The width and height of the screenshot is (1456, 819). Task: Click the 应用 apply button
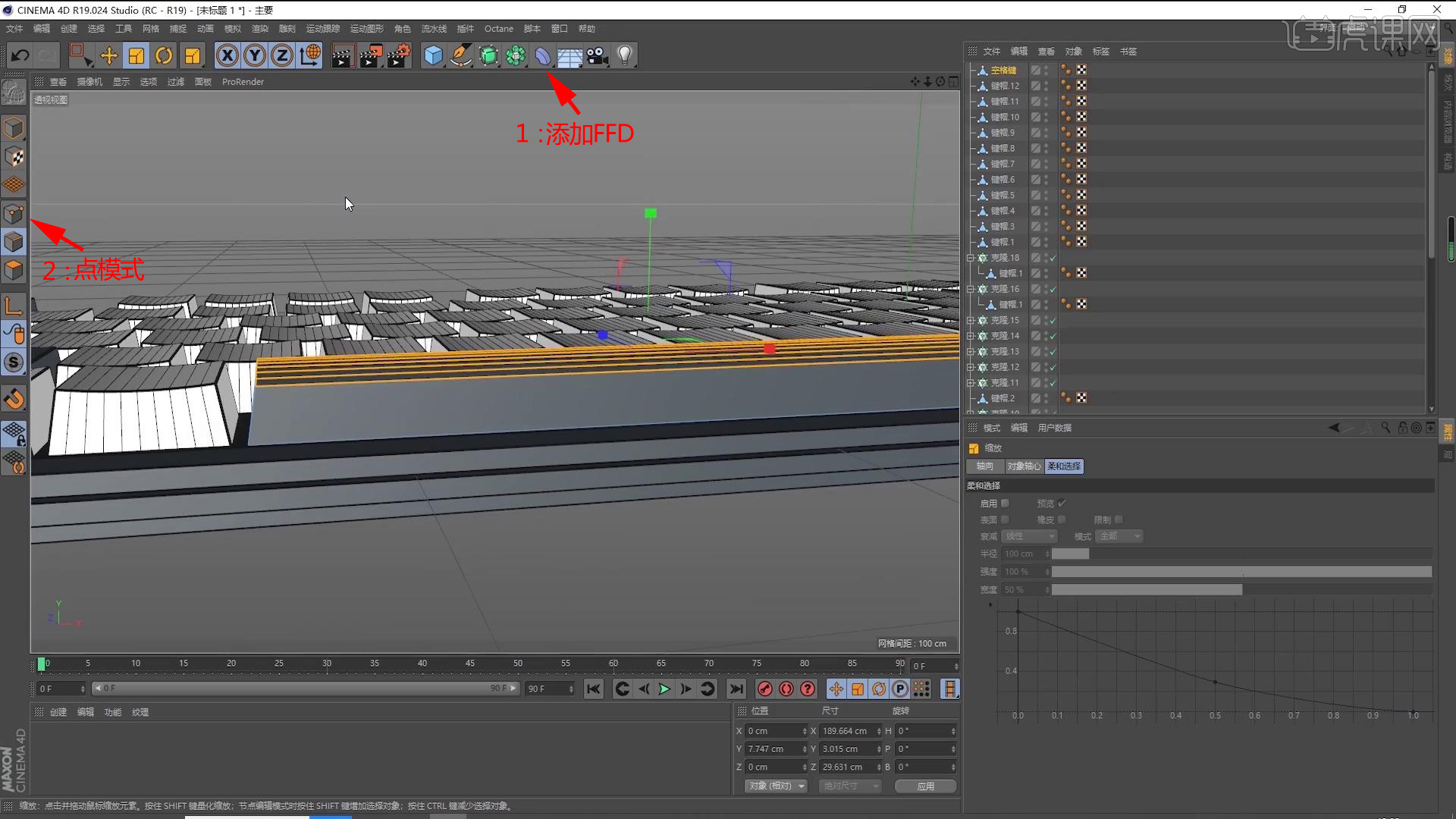[x=925, y=786]
